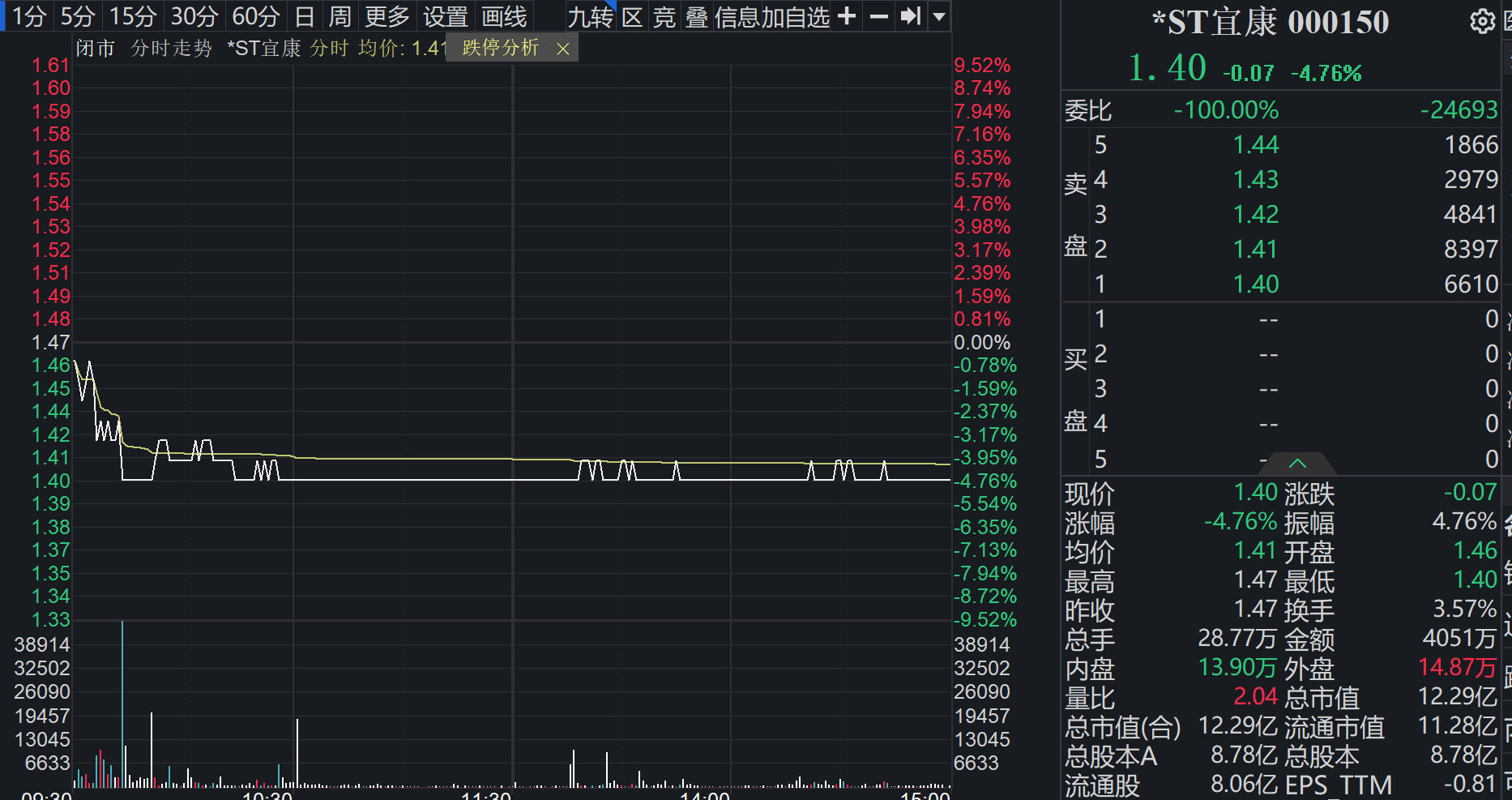Click the sell level 4 price 1.43
This screenshot has height=800, width=1512.
(1255, 180)
